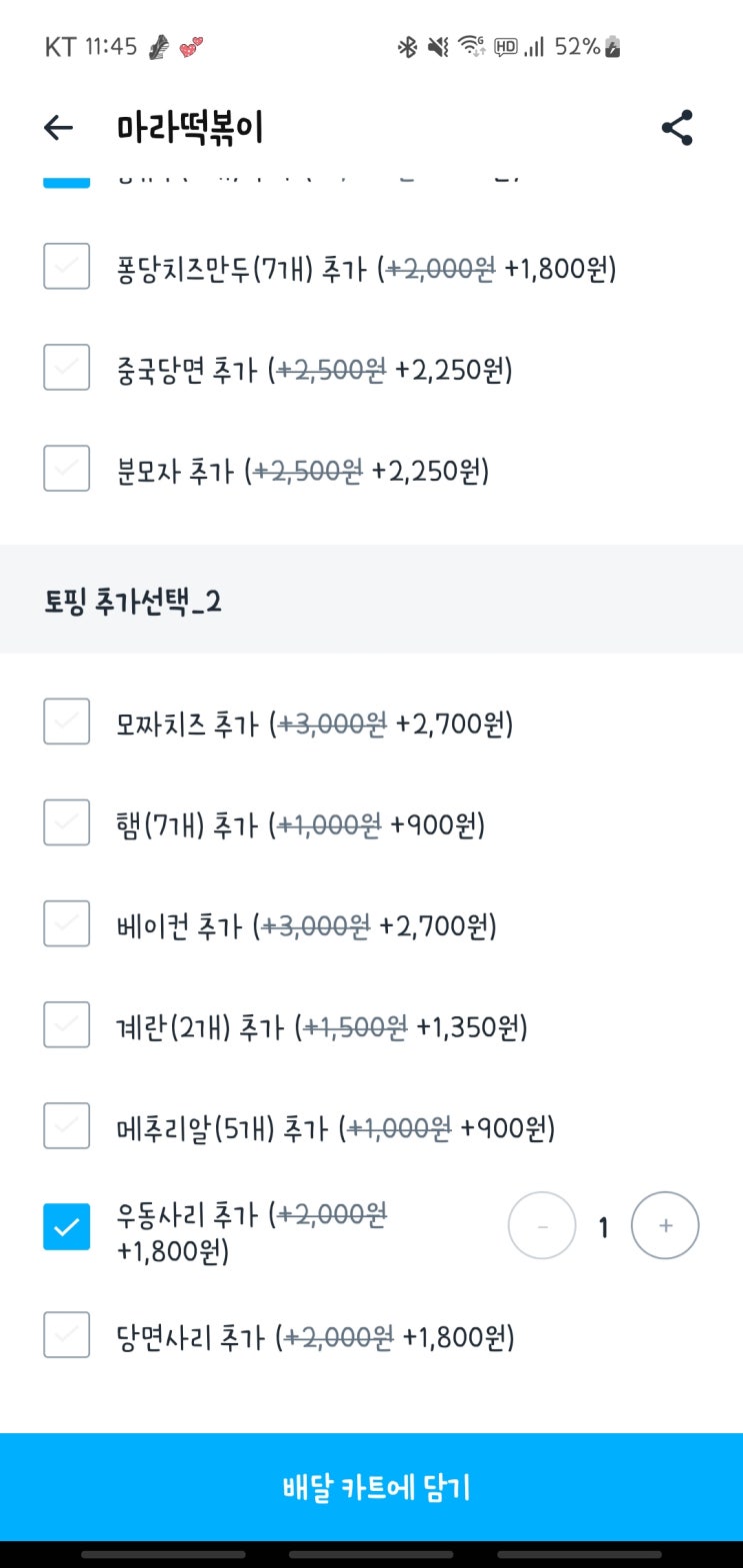Increase 우동사리 quantity with plus button

[x=665, y=1225]
